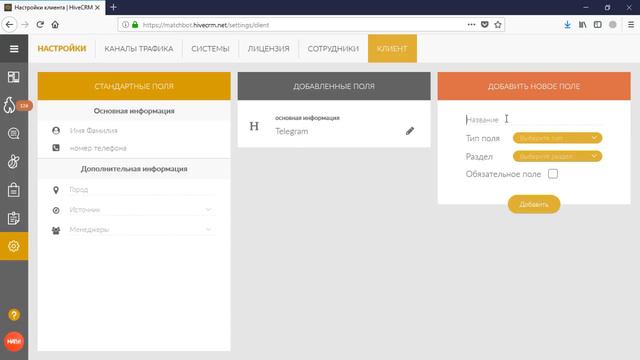Edit the Telegram field with pencil icon
Image resolution: width=640 pixels, height=360 pixels.
(410, 131)
